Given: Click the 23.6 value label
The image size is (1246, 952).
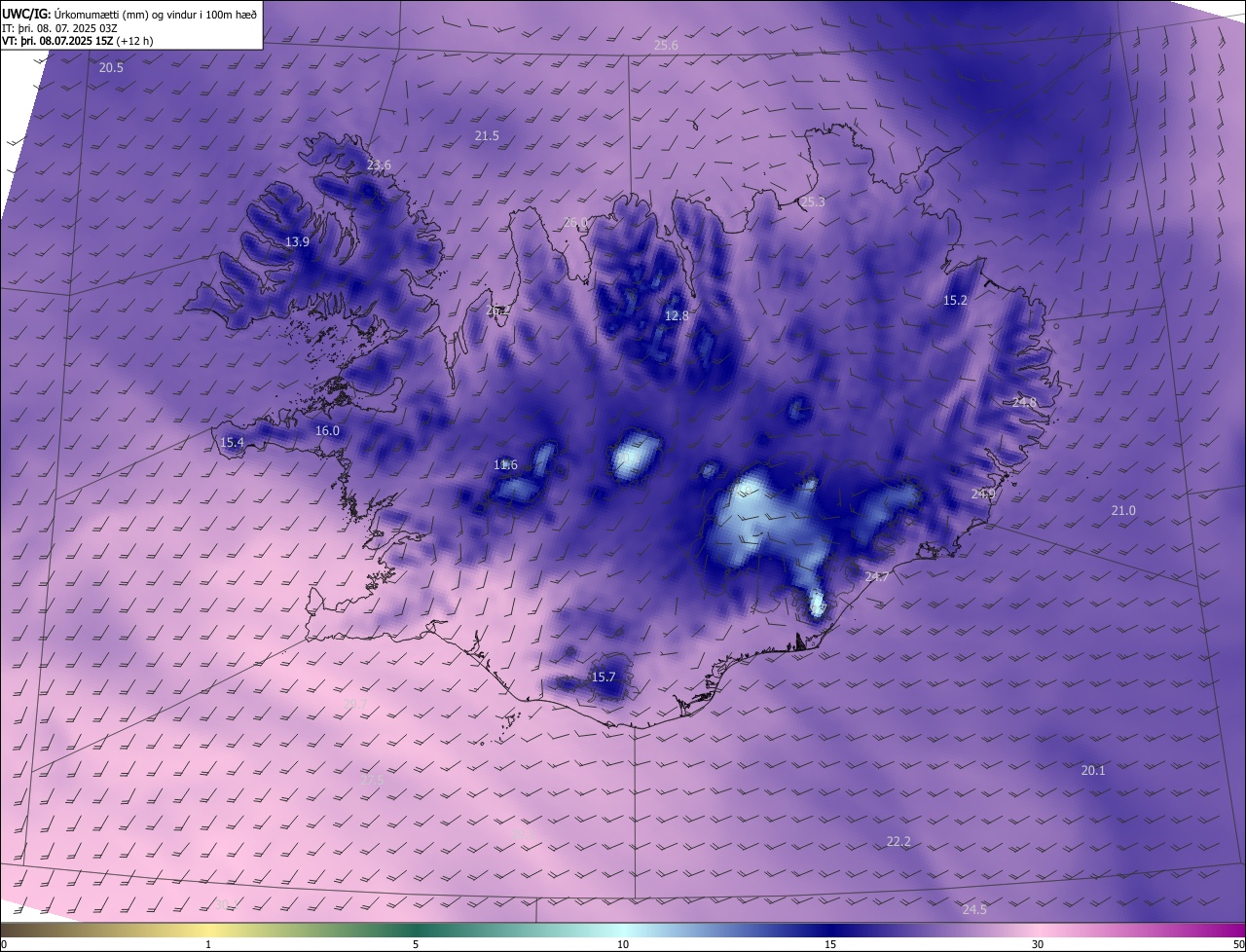Looking at the screenshot, I should 379,165.
